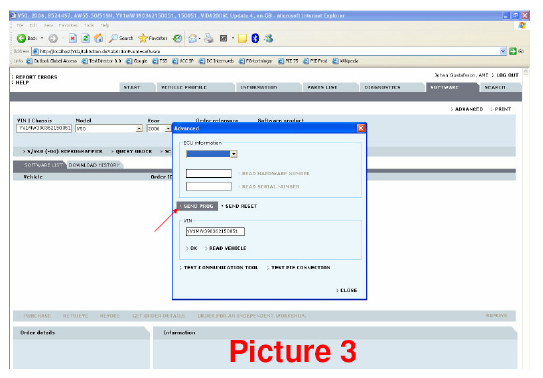The height and width of the screenshot is (378, 543).
Task: Open the IE File menu
Action: coord(20,25)
